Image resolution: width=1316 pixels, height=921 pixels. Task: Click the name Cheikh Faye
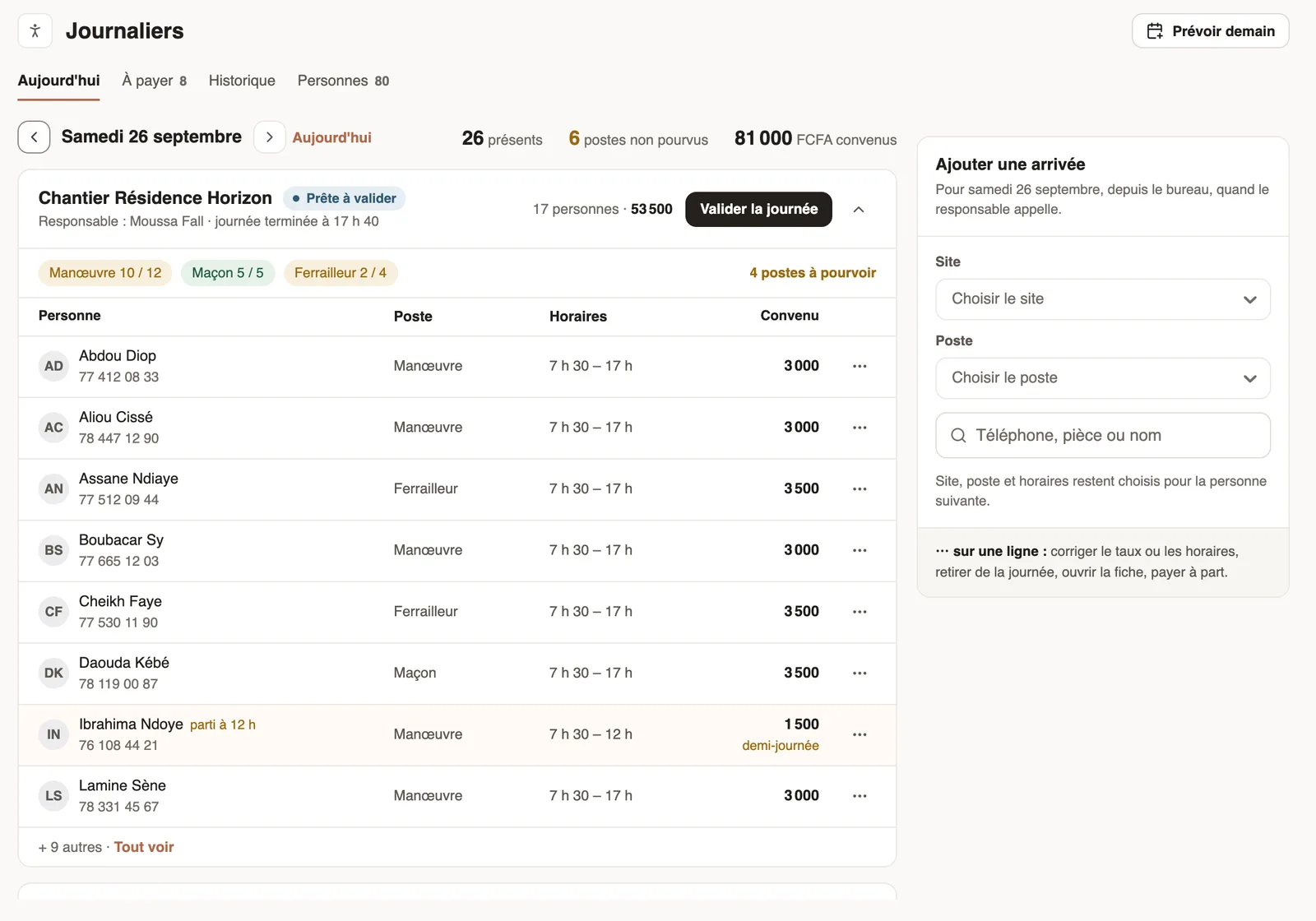[120, 602]
